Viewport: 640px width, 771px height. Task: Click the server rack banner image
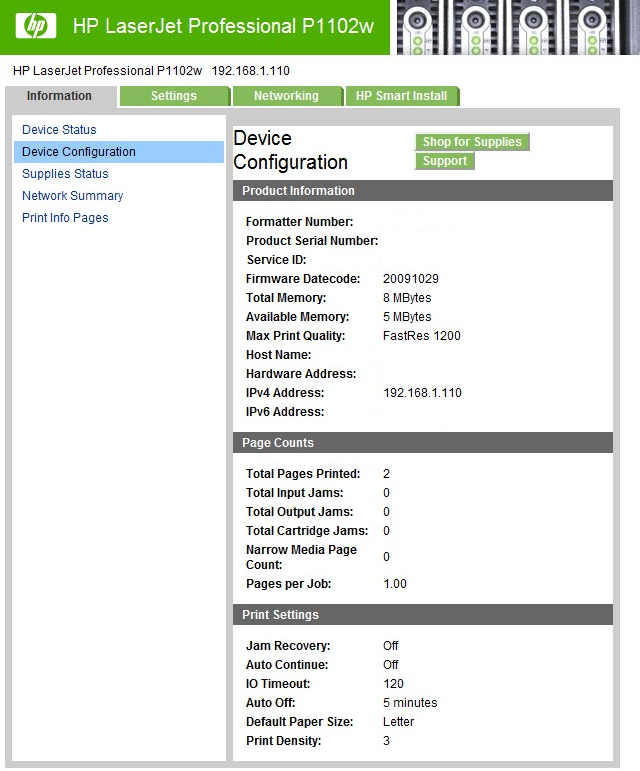(518, 27)
